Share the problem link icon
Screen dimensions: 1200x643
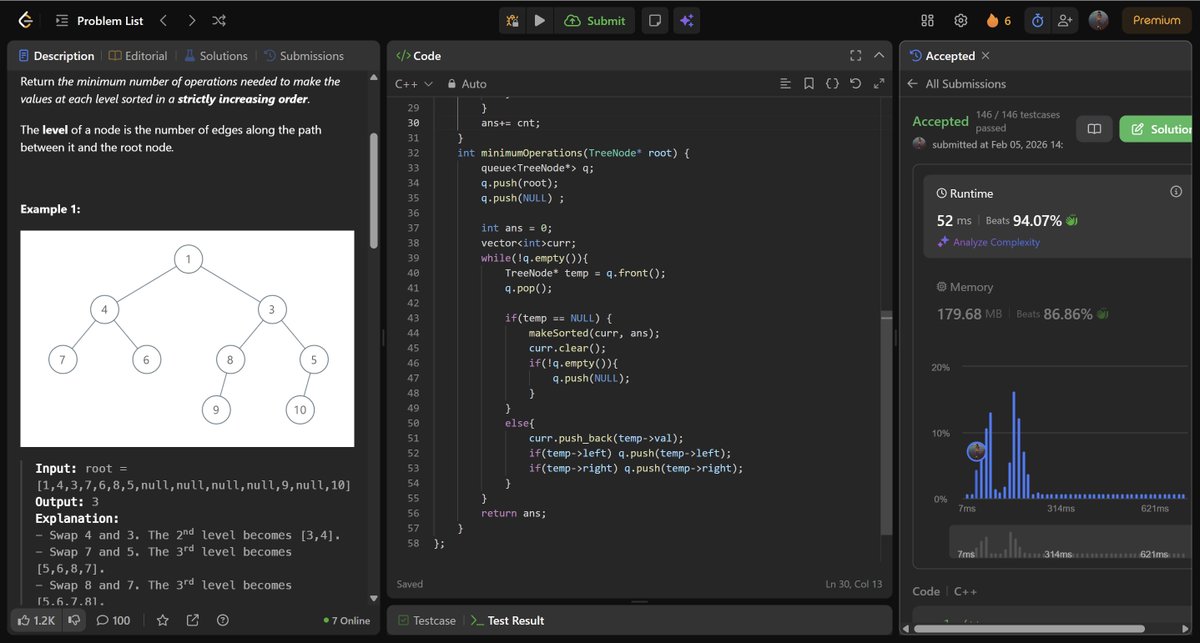[192, 620]
